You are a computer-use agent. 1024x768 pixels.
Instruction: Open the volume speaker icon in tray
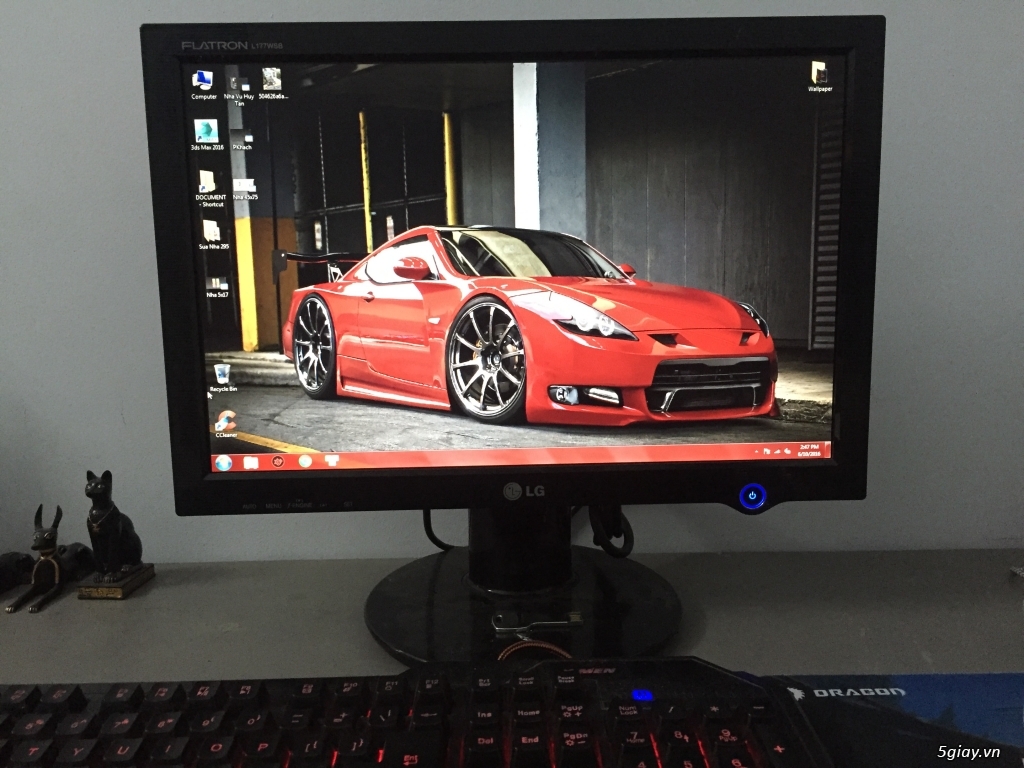click(788, 449)
